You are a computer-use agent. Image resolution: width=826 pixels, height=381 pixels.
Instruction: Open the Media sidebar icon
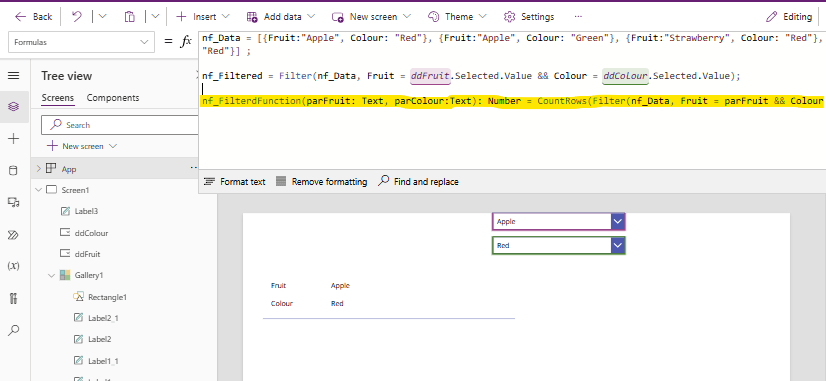tap(14, 202)
